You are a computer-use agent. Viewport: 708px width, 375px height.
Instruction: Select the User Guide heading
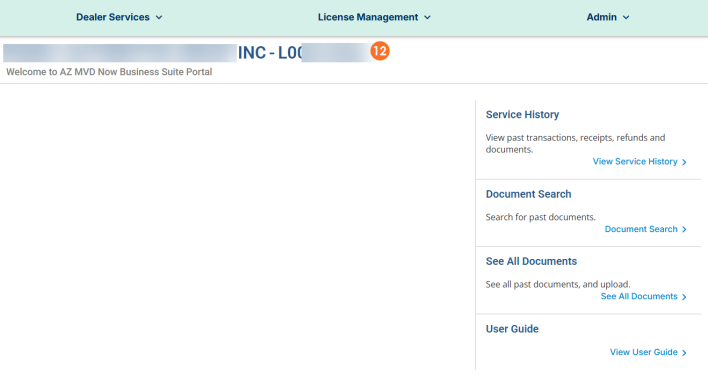pos(512,329)
